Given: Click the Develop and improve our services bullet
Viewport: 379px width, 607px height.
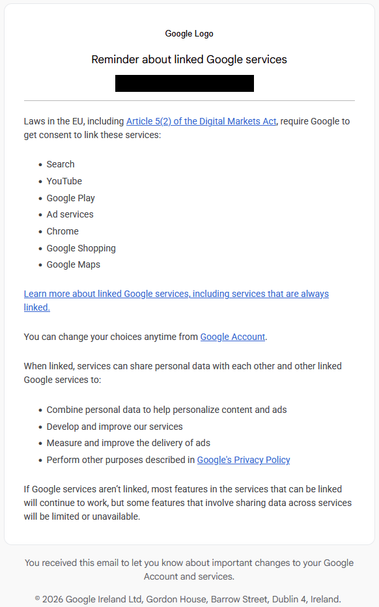Looking at the screenshot, I should [x=115, y=427].
